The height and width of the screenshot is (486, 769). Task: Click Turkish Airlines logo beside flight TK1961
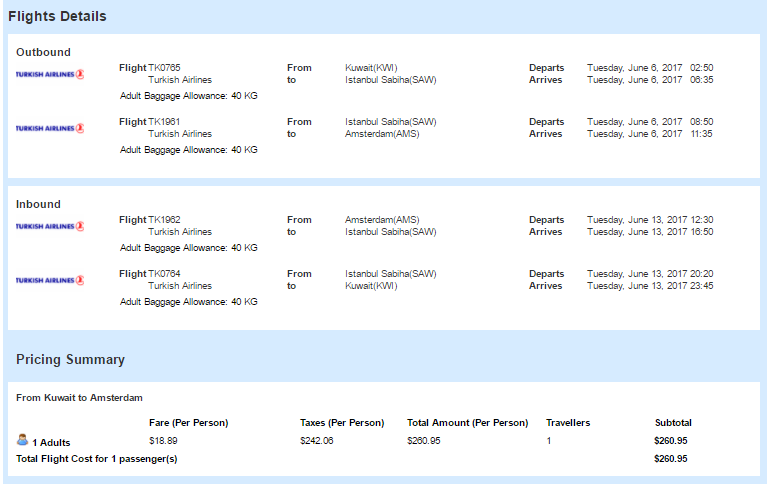[50, 128]
